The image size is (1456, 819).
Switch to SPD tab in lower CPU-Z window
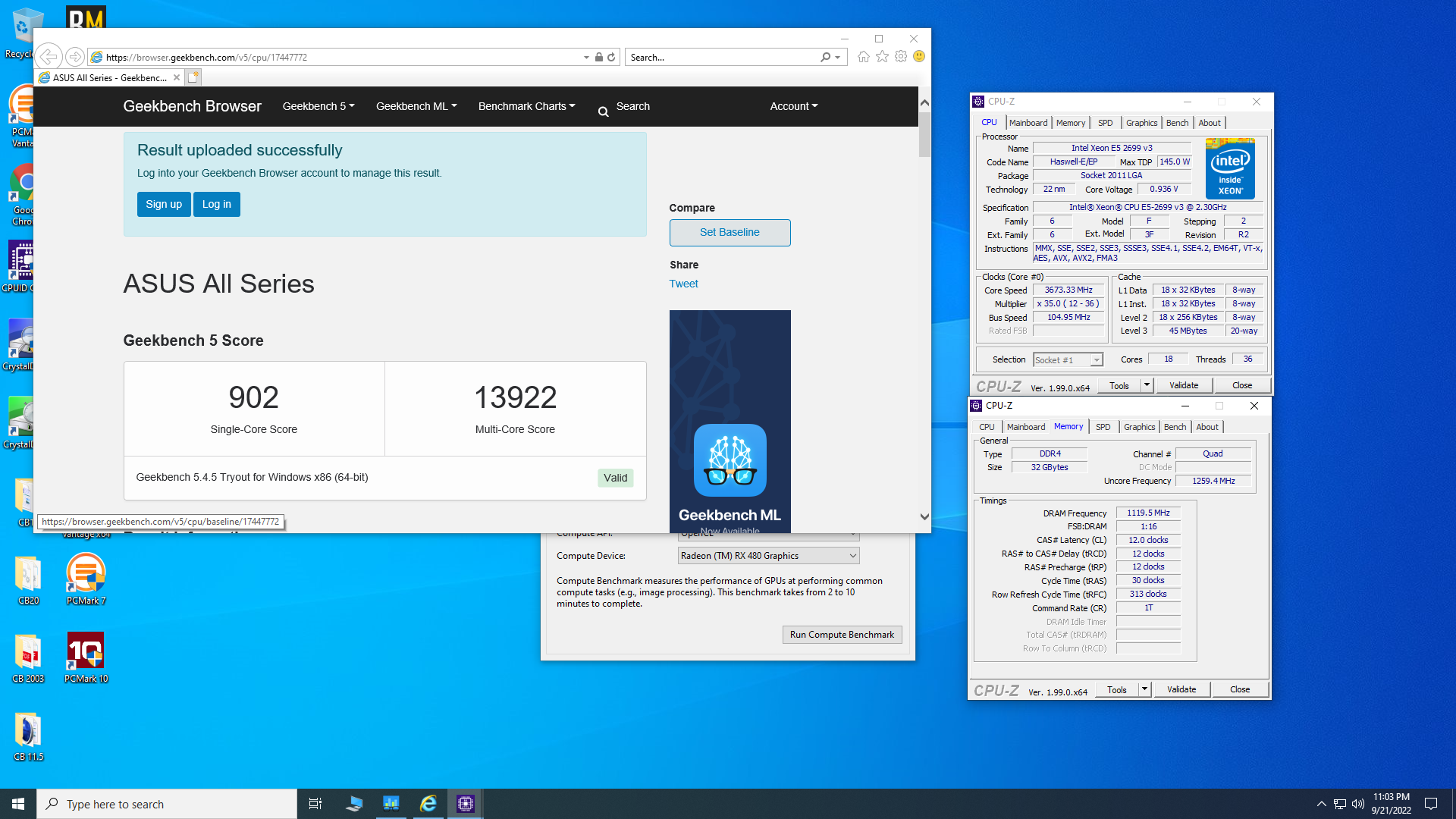point(1103,427)
